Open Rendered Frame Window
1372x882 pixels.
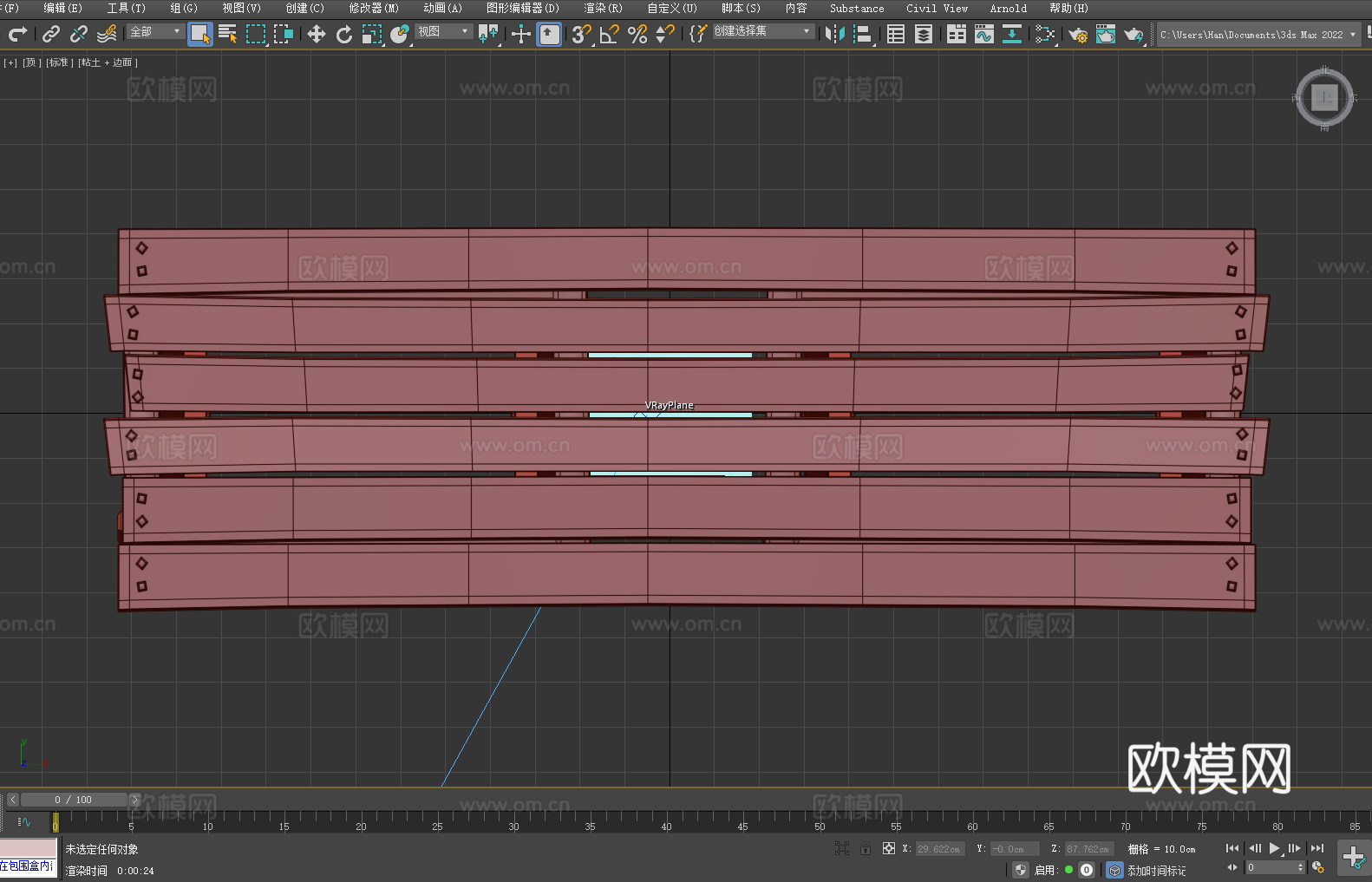1106,34
